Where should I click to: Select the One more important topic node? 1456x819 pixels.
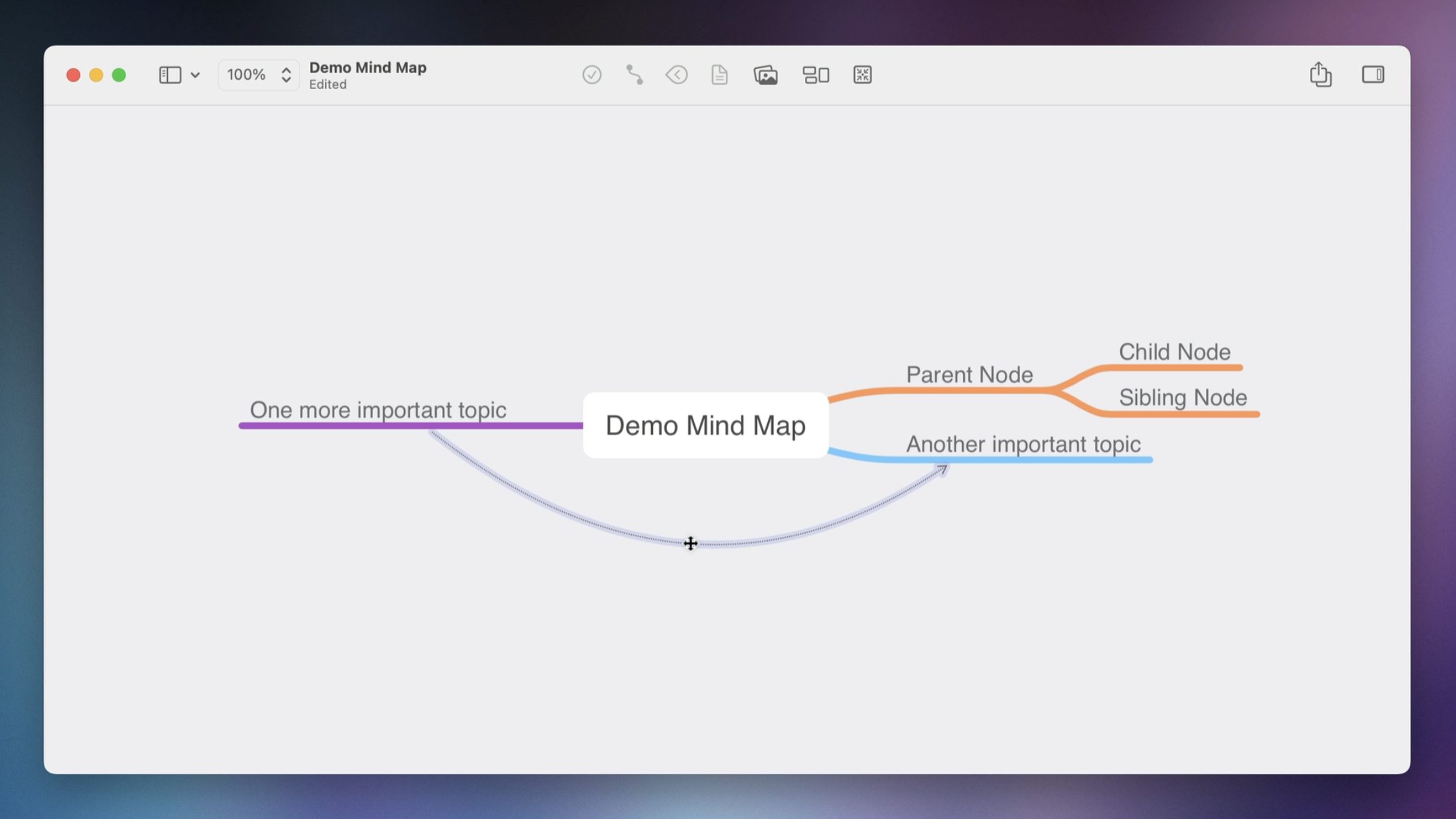(x=378, y=410)
